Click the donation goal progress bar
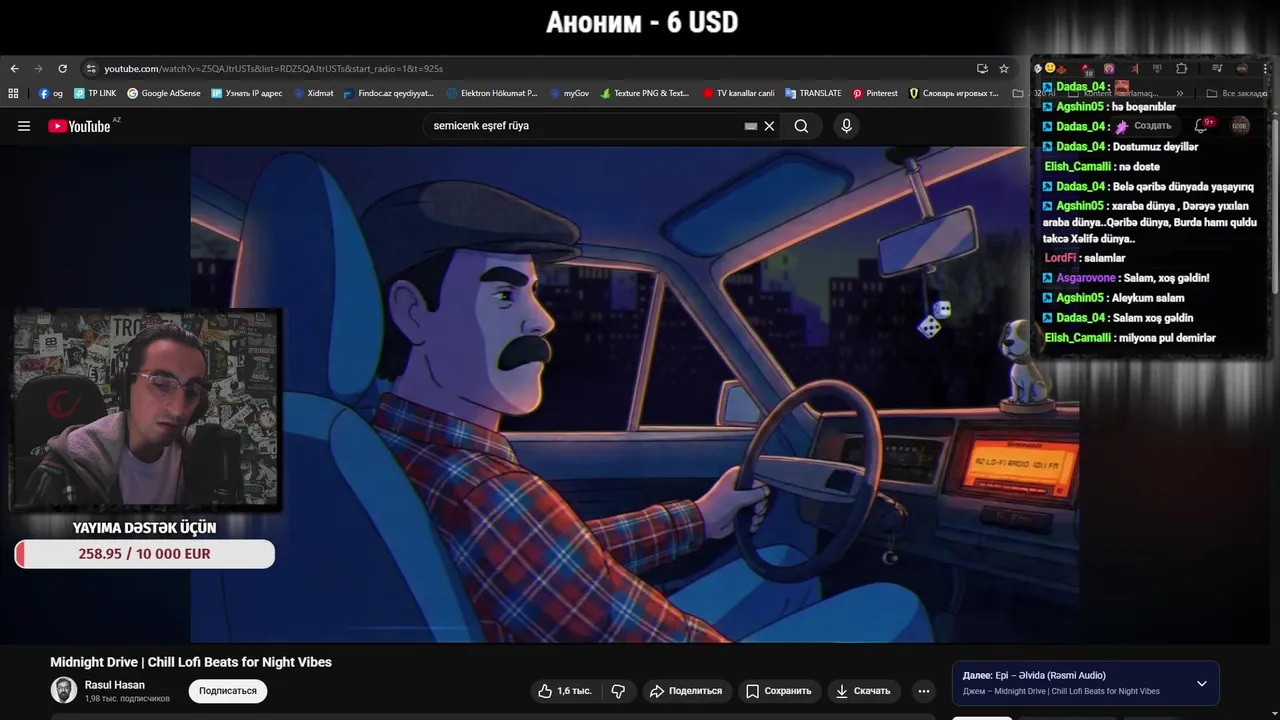 [x=145, y=554]
